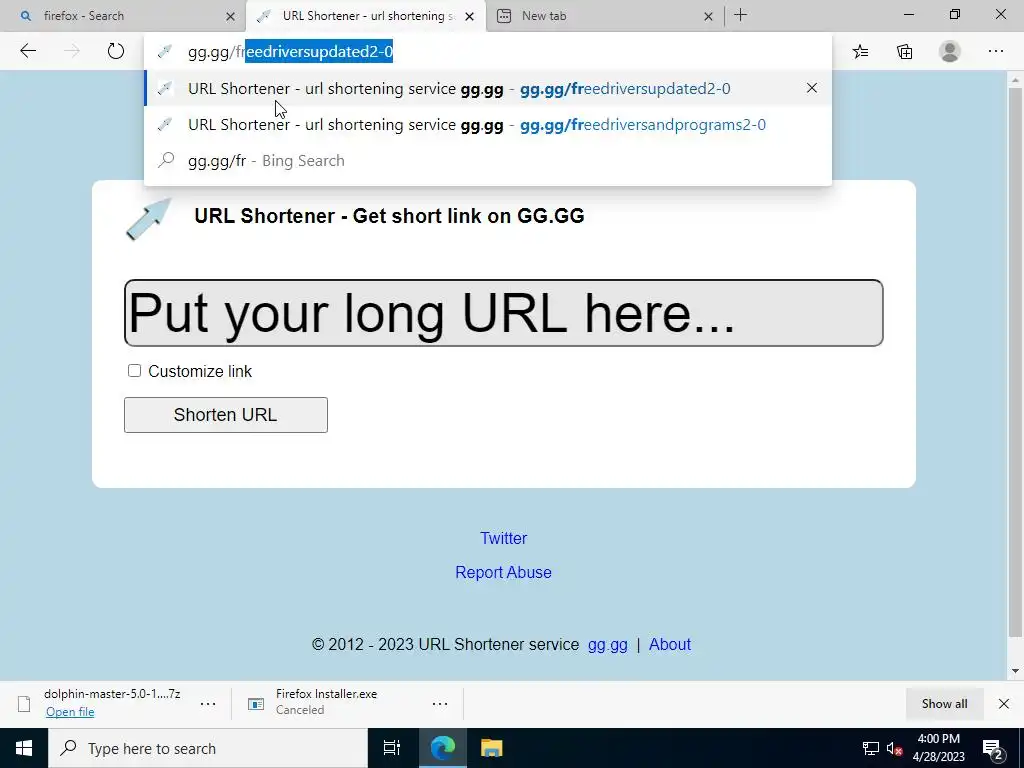Open the Favorites star list icon
This screenshot has height=768, width=1024.
tap(861, 51)
